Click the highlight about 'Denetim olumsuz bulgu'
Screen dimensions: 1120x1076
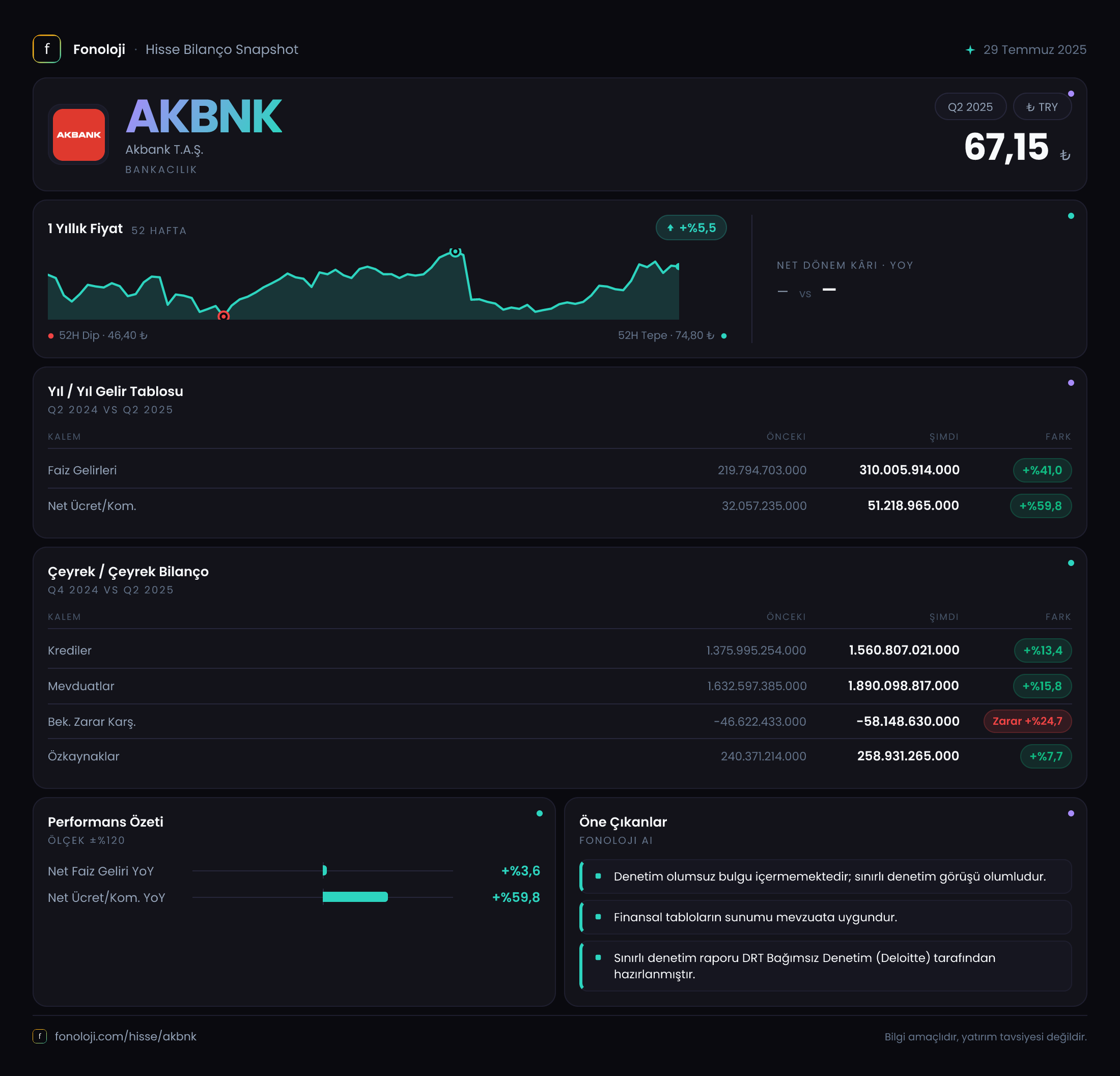coord(826,876)
